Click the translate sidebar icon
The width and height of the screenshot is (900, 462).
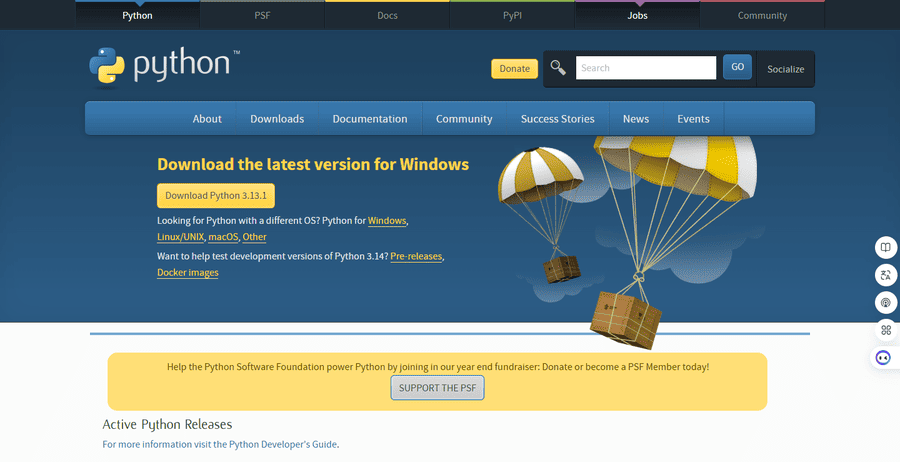[884, 275]
